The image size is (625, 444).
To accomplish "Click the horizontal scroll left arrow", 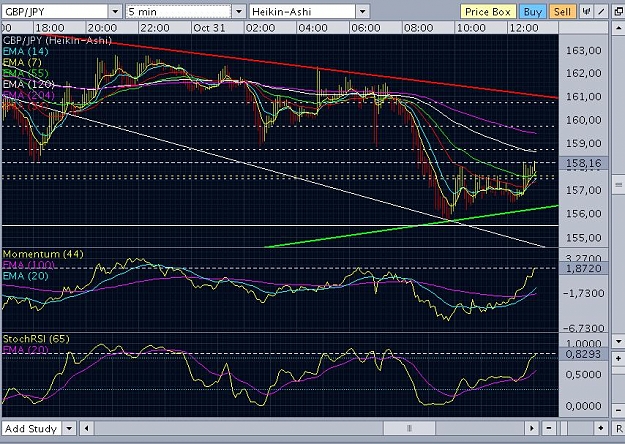I will 86,428.
